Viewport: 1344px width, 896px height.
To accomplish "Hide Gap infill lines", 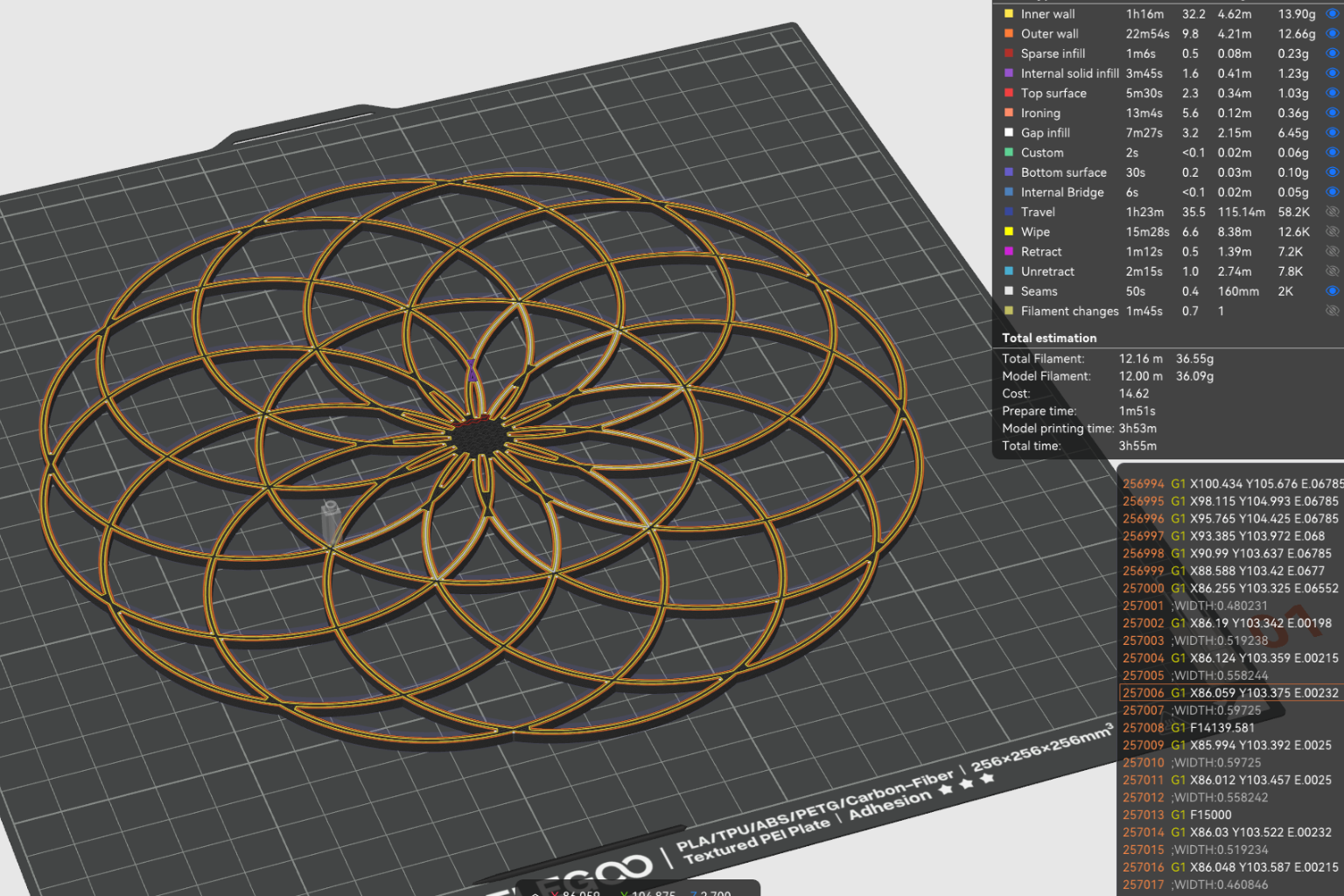I will point(1333,133).
